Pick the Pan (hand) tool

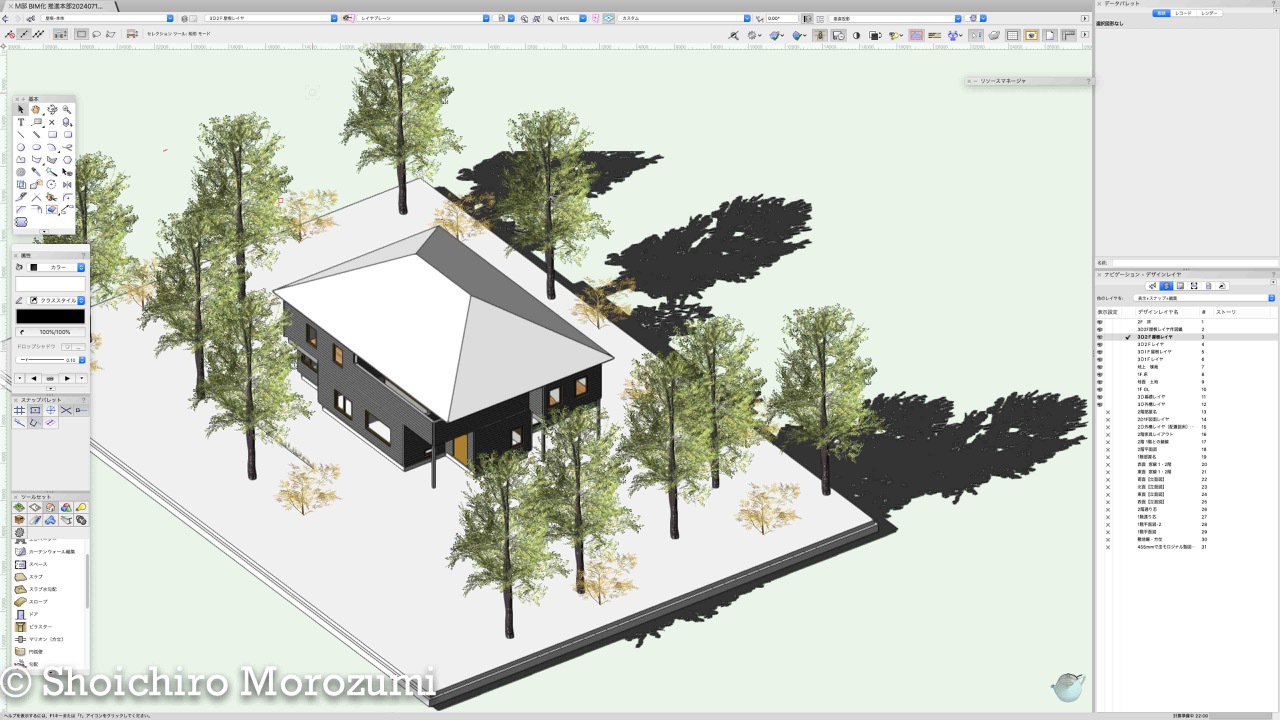(x=36, y=110)
